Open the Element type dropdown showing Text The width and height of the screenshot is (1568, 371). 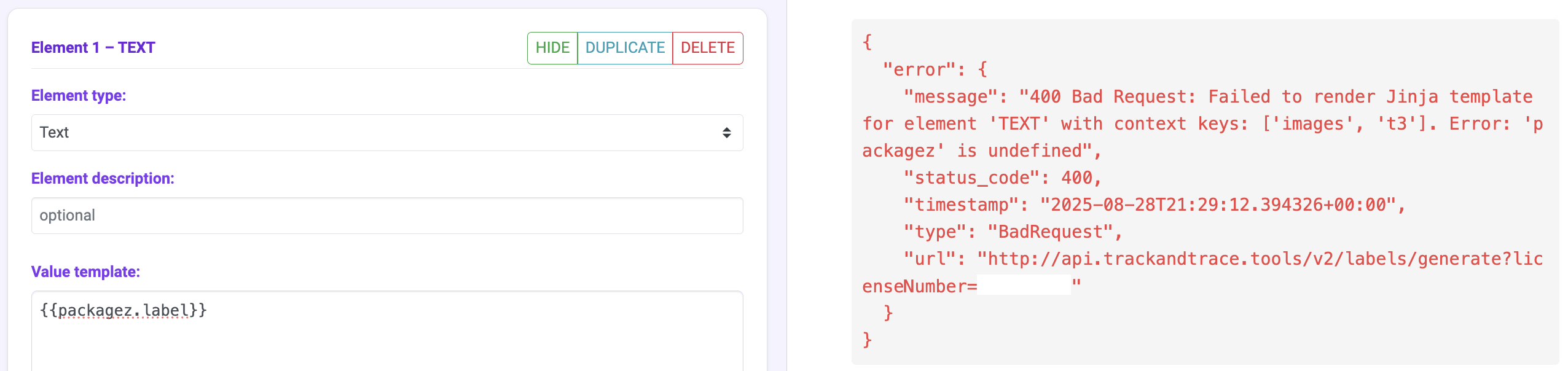pyautogui.click(x=386, y=133)
